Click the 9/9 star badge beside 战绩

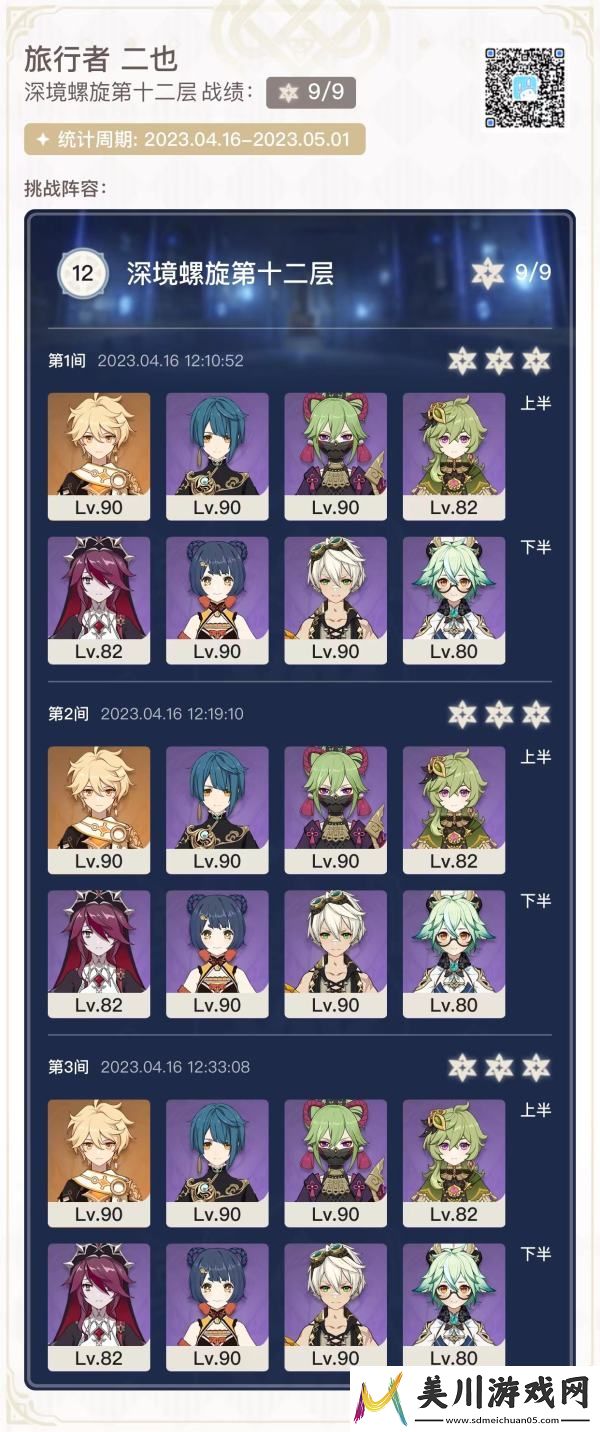point(311,92)
